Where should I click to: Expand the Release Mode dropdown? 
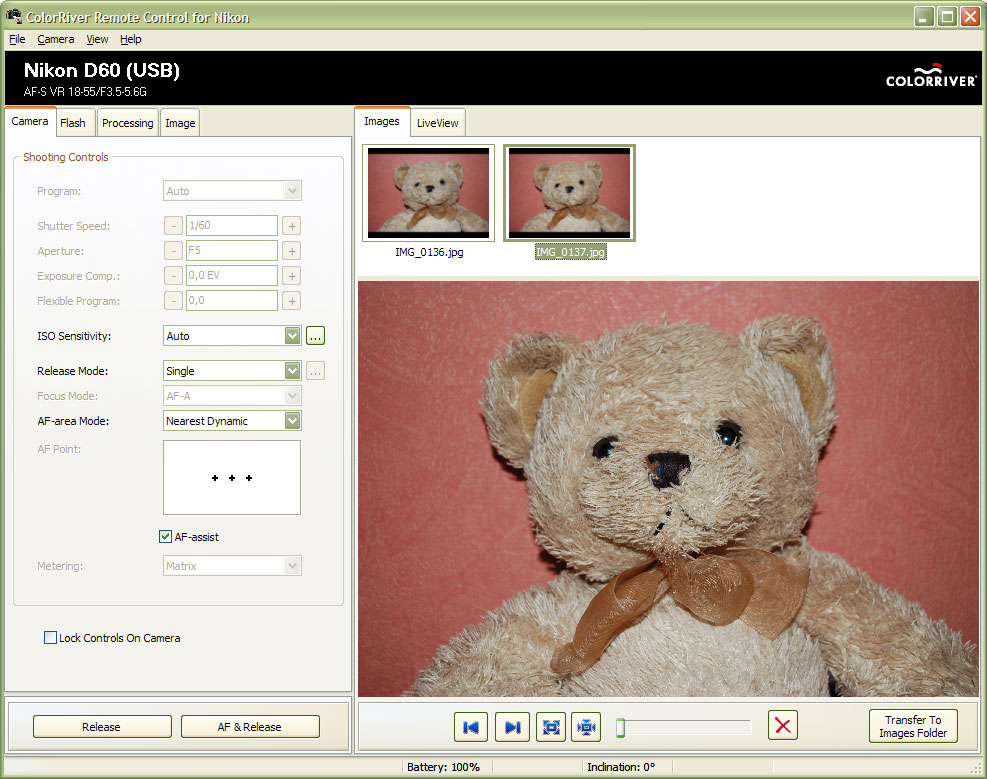pos(232,371)
